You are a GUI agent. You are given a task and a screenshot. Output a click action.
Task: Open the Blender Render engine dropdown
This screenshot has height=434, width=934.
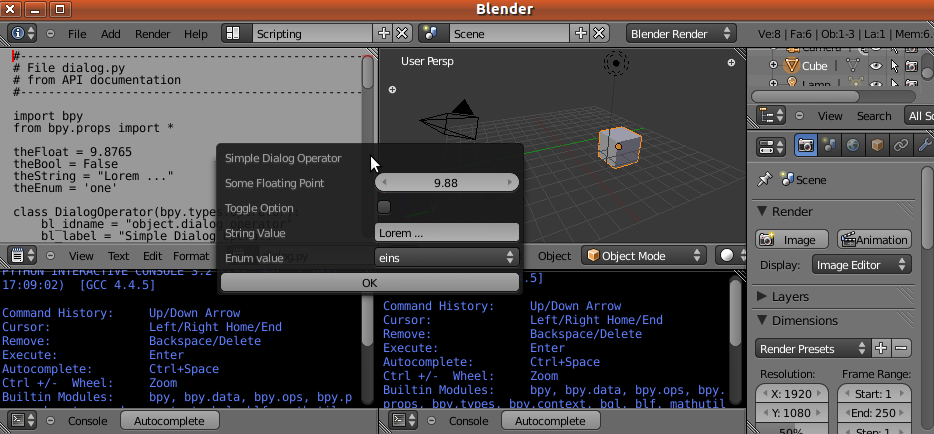click(681, 34)
